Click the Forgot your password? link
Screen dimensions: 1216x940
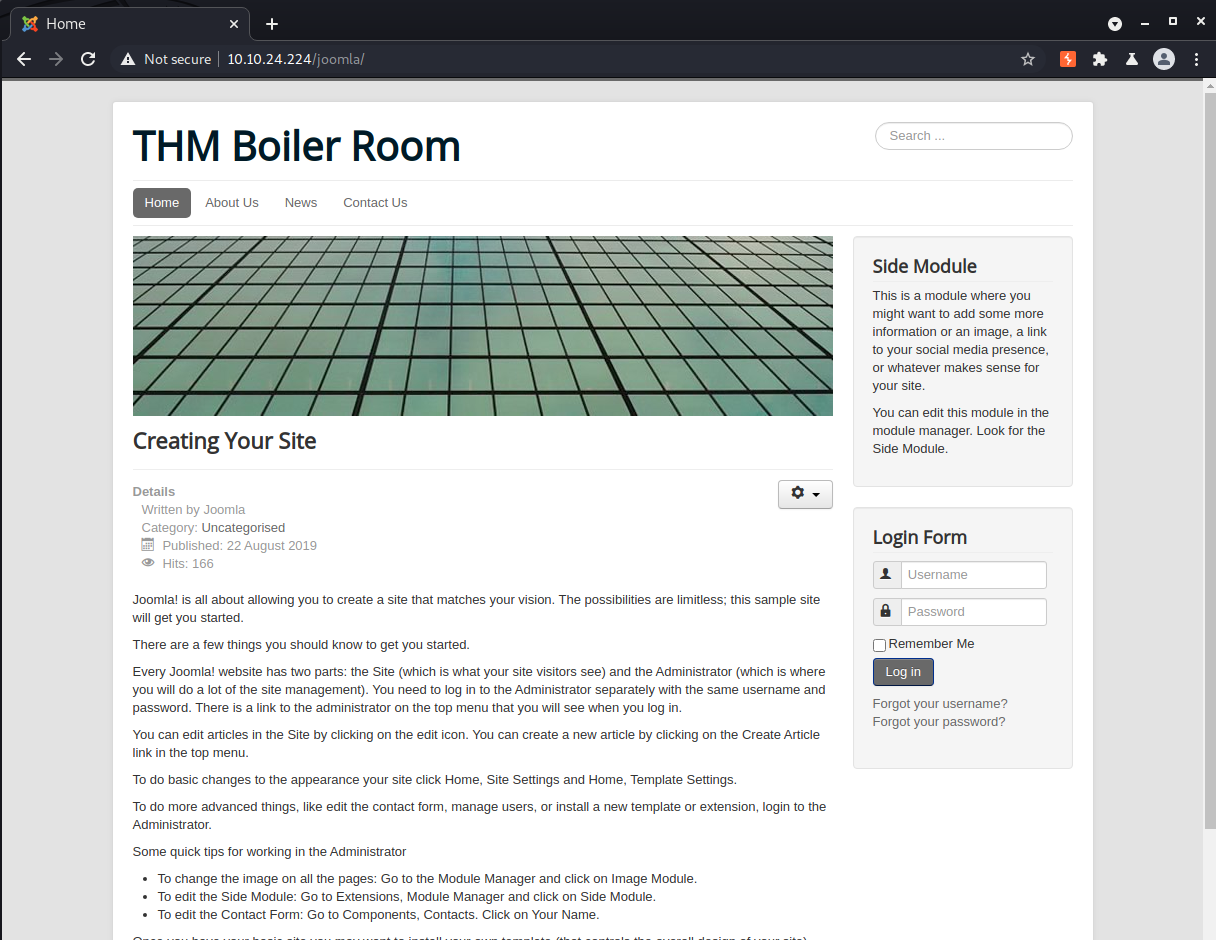(x=939, y=721)
